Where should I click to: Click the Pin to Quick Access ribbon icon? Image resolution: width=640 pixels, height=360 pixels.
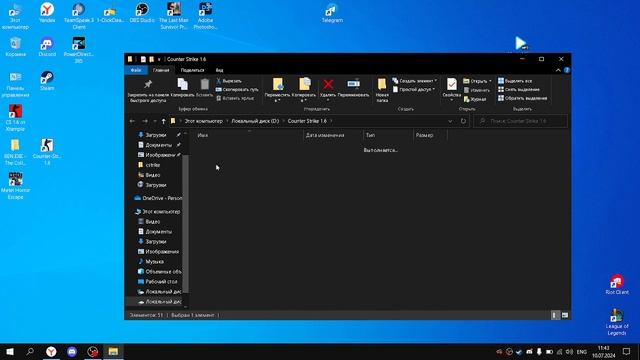148,84
